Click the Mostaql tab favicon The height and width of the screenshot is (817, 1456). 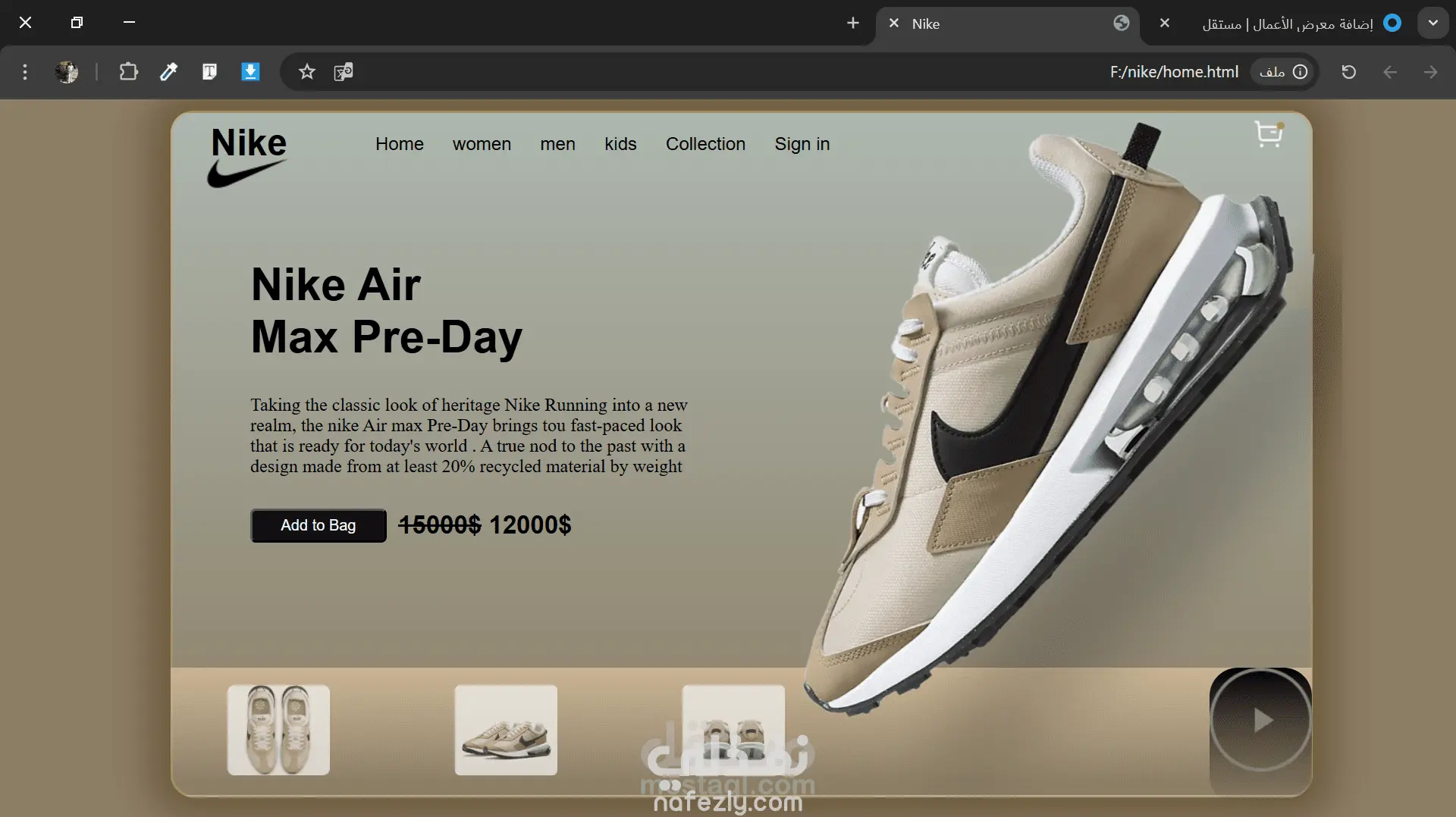coord(1392,23)
